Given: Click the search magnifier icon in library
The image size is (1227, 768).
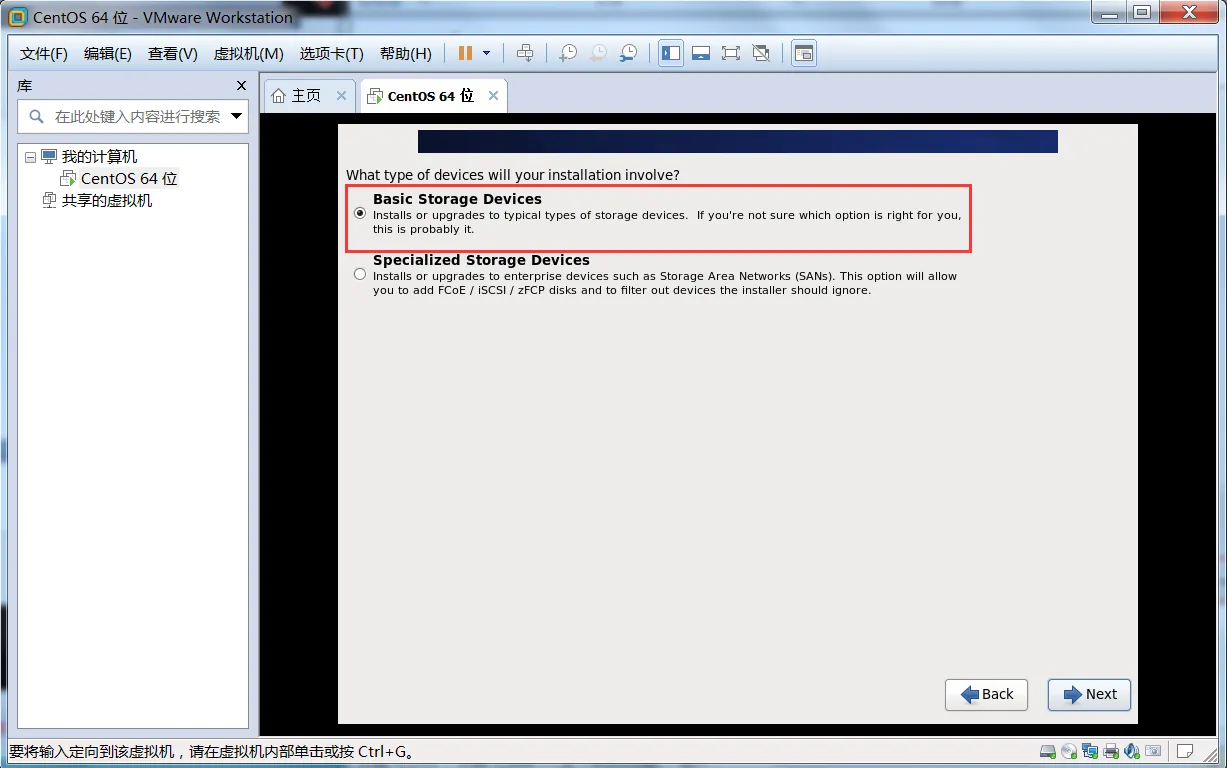Looking at the screenshot, I should tap(37, 116).
